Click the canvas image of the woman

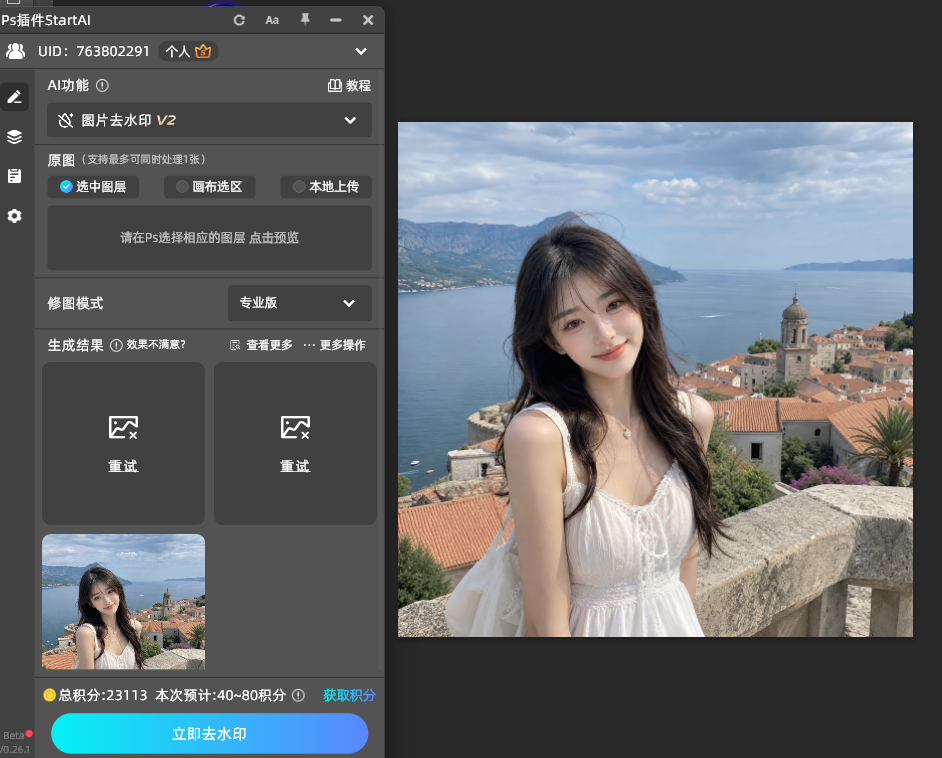click(x=655, y=380)
